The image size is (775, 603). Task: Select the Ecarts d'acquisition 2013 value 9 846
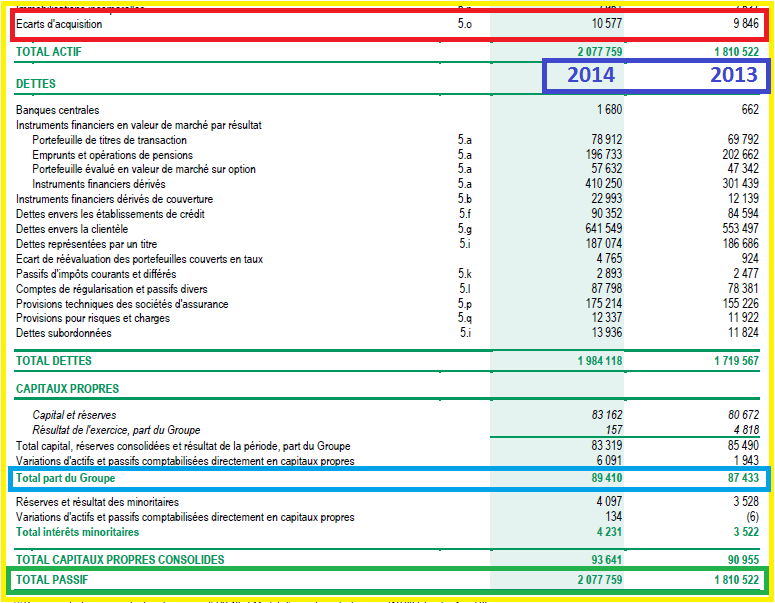[x=746, y=23]
